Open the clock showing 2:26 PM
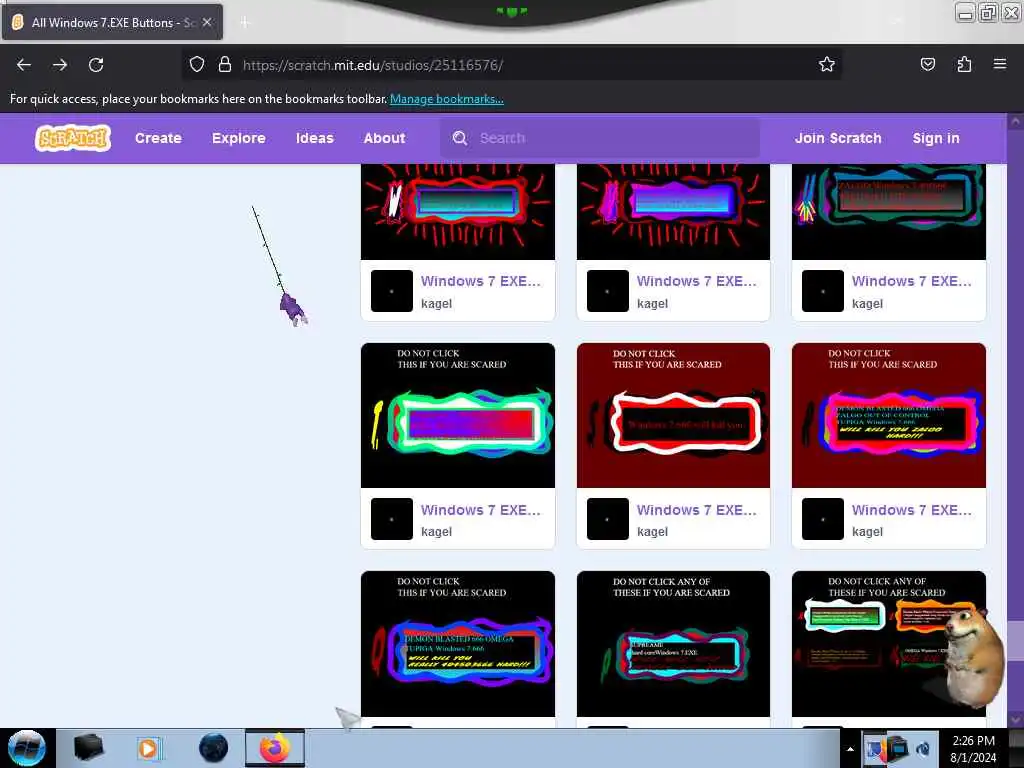Viewport: 1024px width, 768px height. tap(973, 749)
